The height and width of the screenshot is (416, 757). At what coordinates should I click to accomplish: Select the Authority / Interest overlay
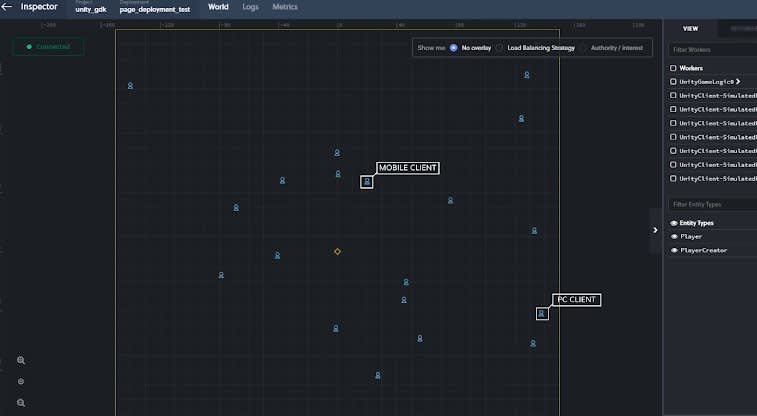pos(583,48)
